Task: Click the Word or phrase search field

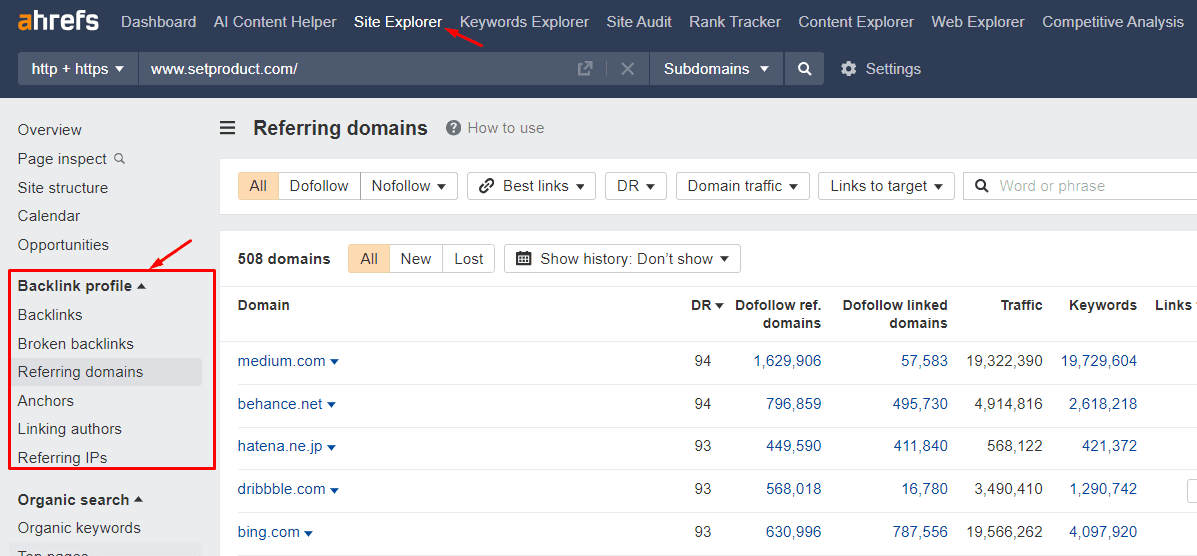Action: click(x=1090, y=186)
